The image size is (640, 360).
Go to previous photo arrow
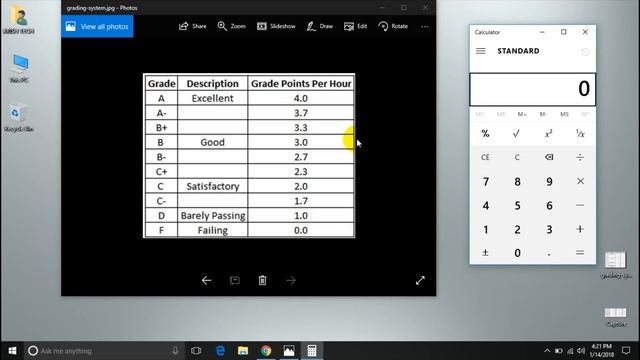coord(207,280)
